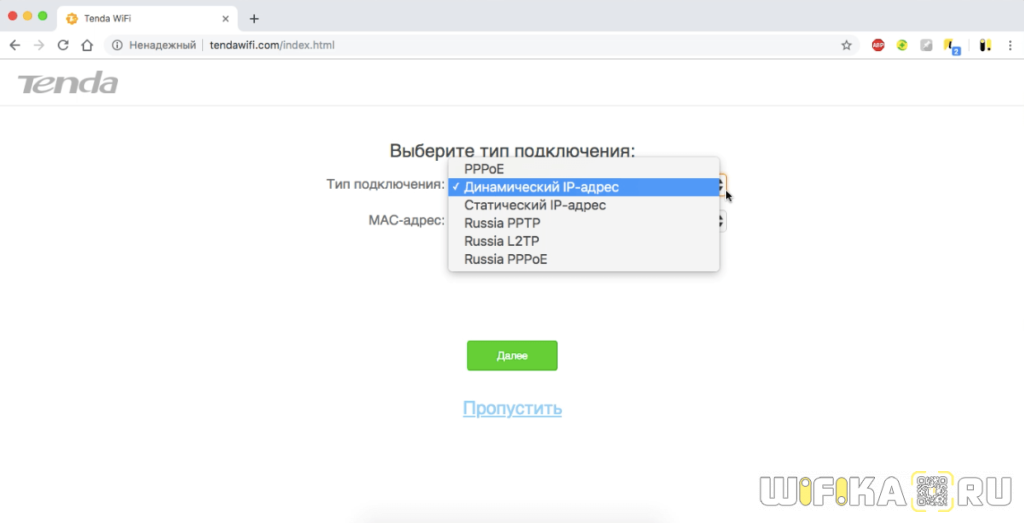Go to the browser home page
The image size is (1024, 523).
pyautogui.click(x=87, y=45)
